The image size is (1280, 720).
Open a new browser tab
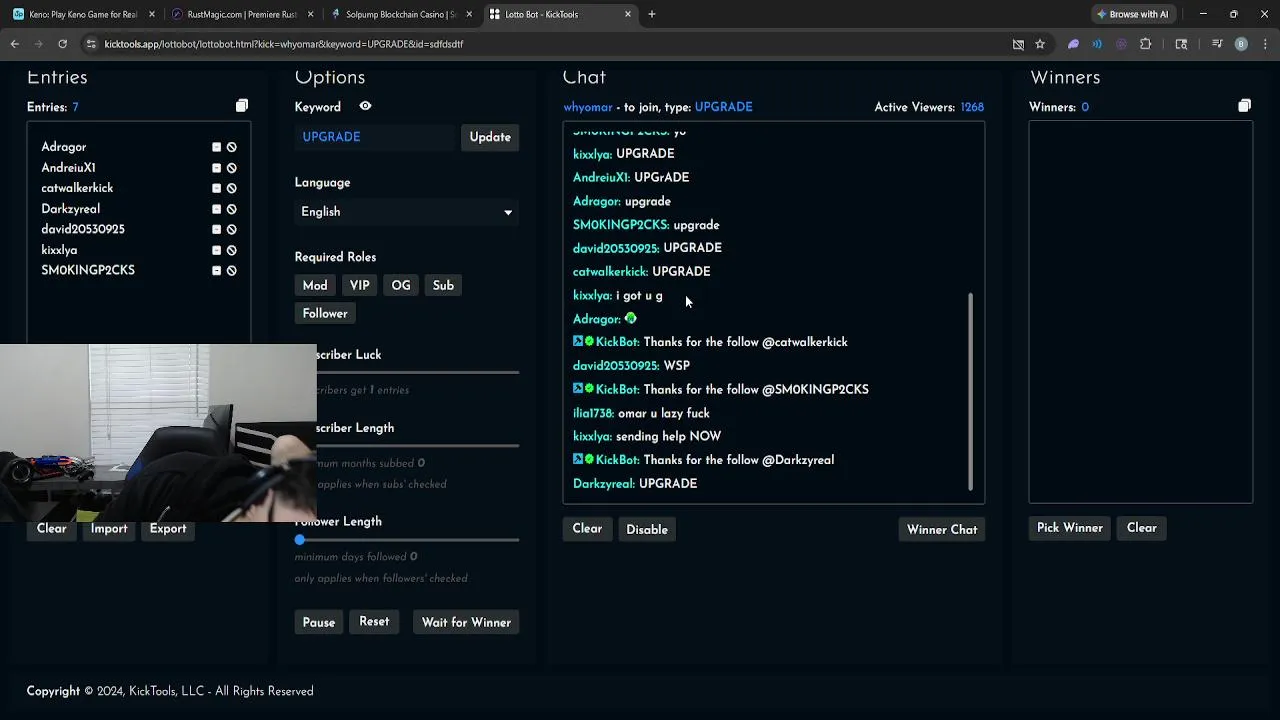pyautogui.click(x=652, y=14)
